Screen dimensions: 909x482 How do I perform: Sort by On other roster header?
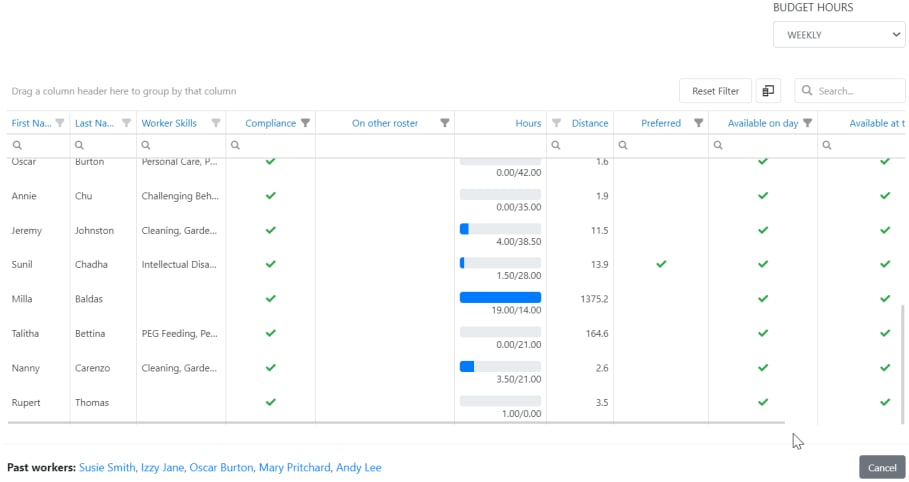(385, 123)
